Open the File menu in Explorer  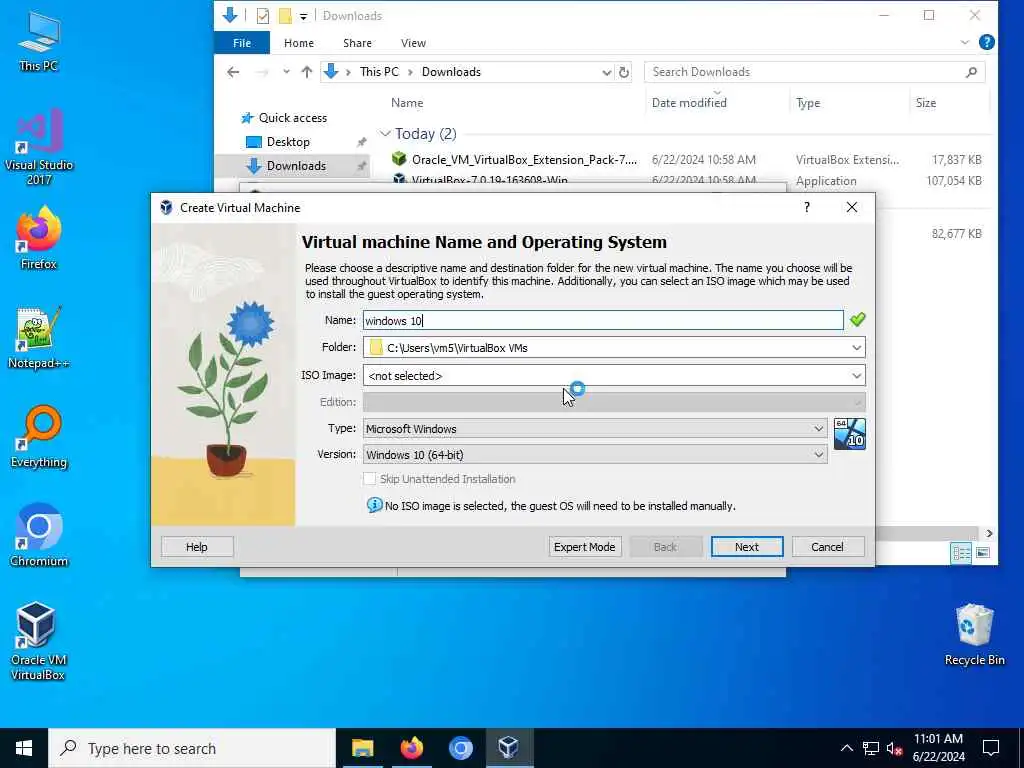pos(242,42)
